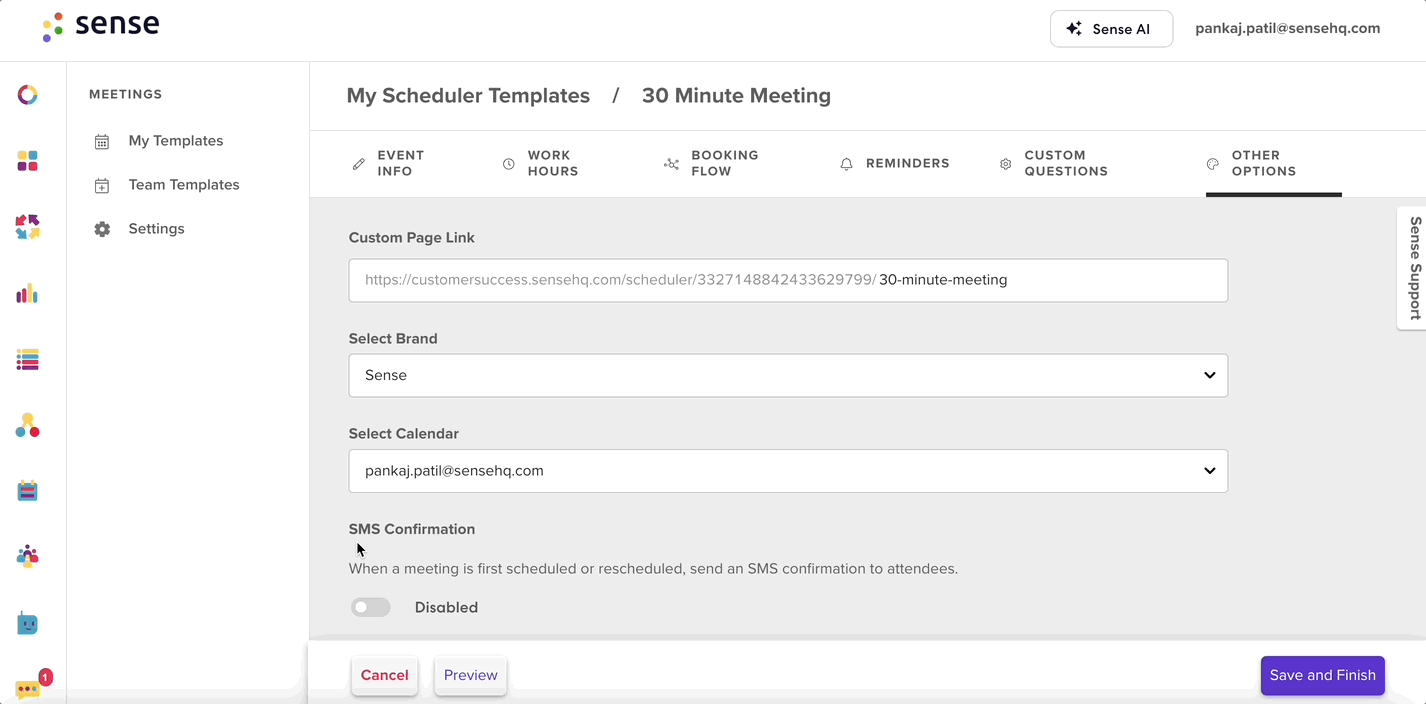Go back to My Scheduler Templates breadcrumb
This screenshot has height=704, width=1426.
point(468,96)
